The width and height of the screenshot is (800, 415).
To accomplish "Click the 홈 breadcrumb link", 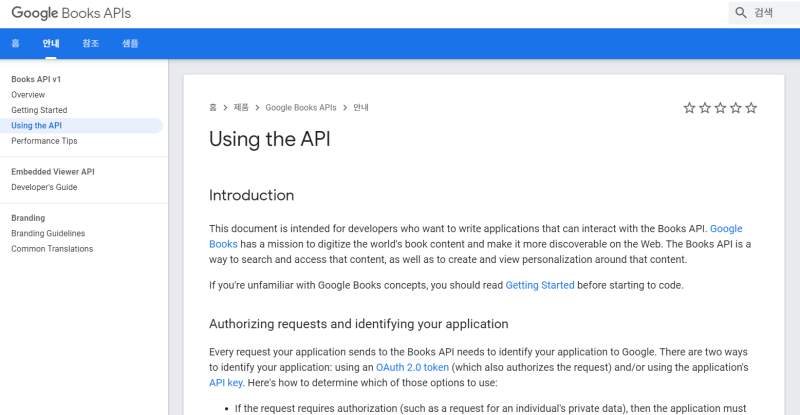I will coord(213,108).
